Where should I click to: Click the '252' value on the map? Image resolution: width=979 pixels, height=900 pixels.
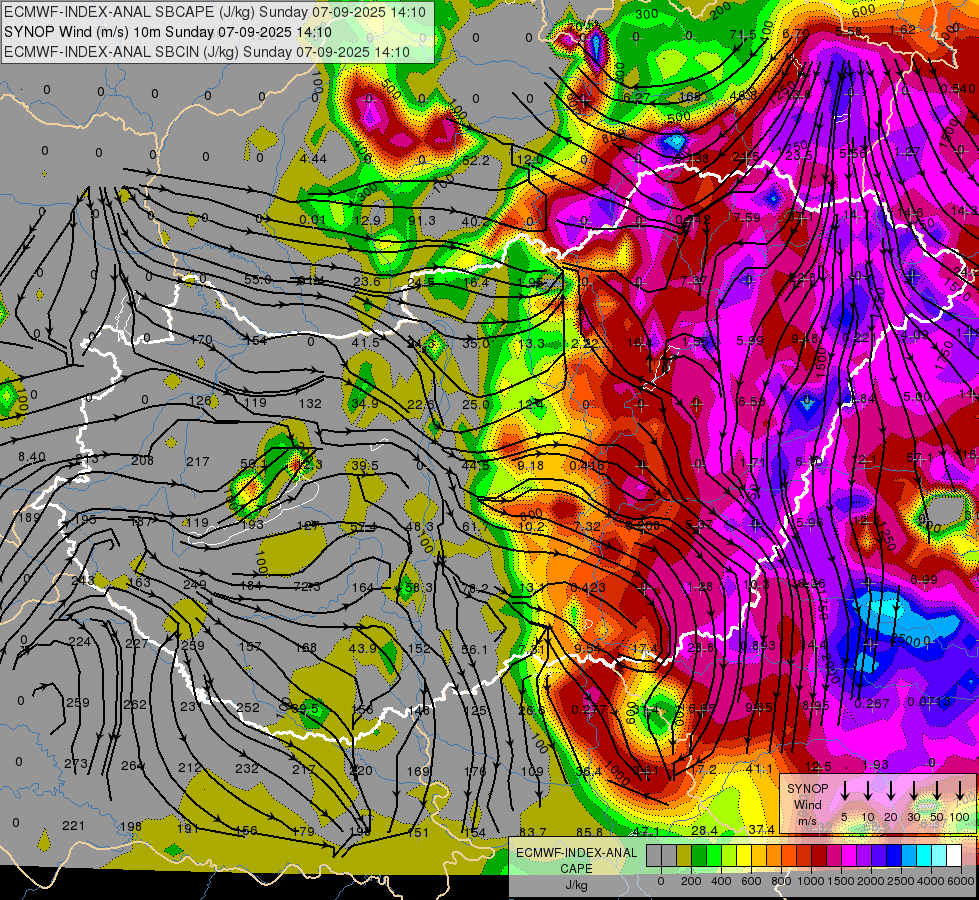[x=248, y=708]
